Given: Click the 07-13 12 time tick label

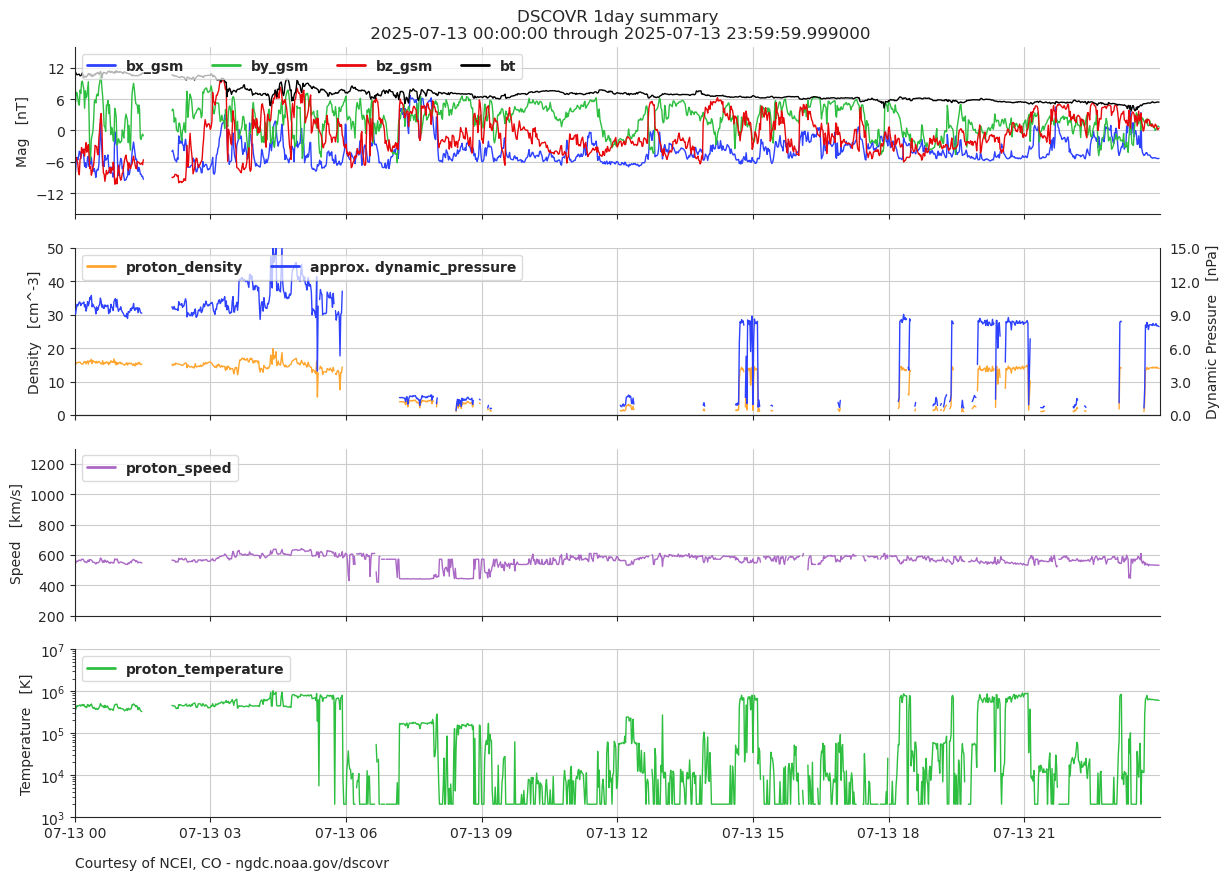Looking at the screenshot, I should tap(617, 833).
